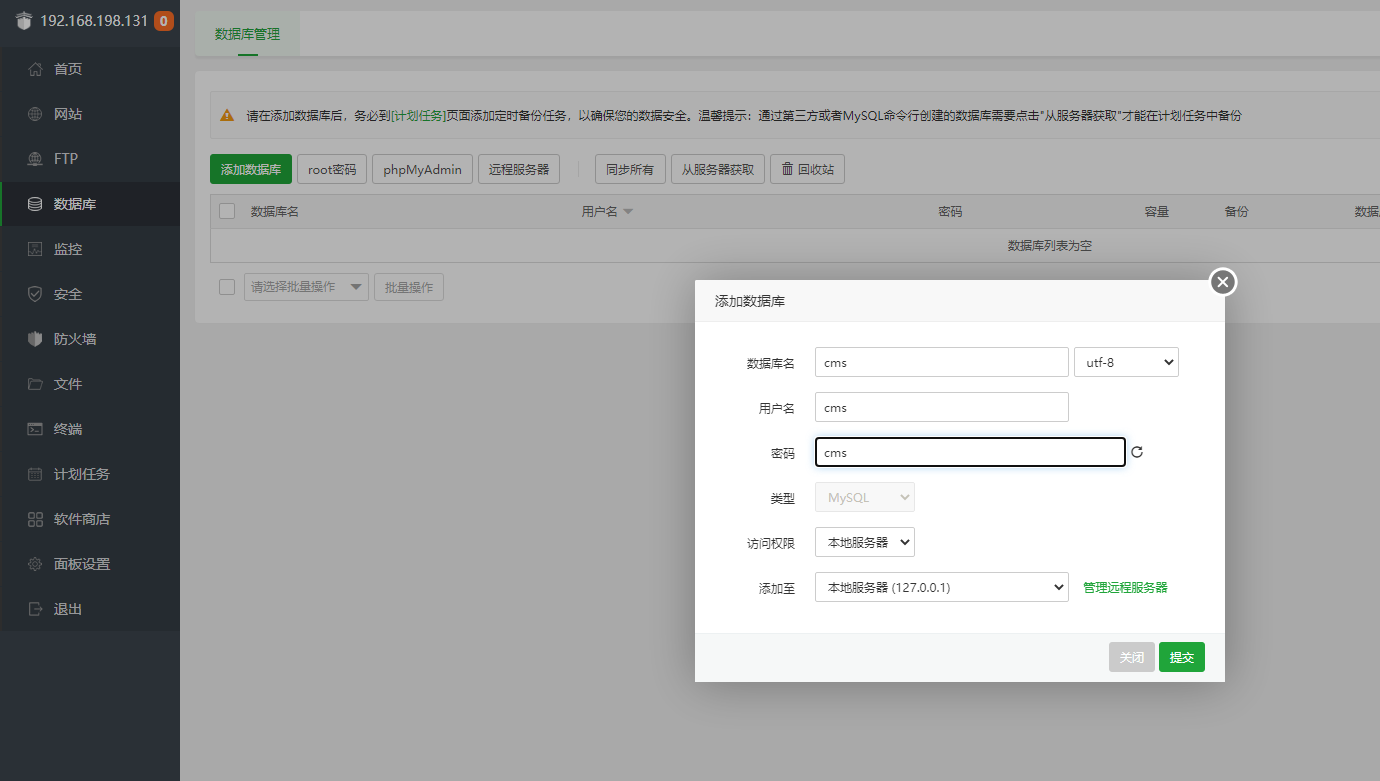
Task: Click the green 添加数据库 button
Action: 251,169
